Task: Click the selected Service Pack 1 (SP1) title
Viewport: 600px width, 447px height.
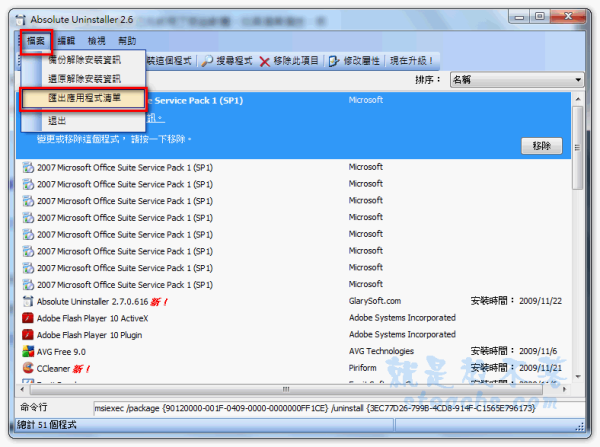Action: click(198, 101)
